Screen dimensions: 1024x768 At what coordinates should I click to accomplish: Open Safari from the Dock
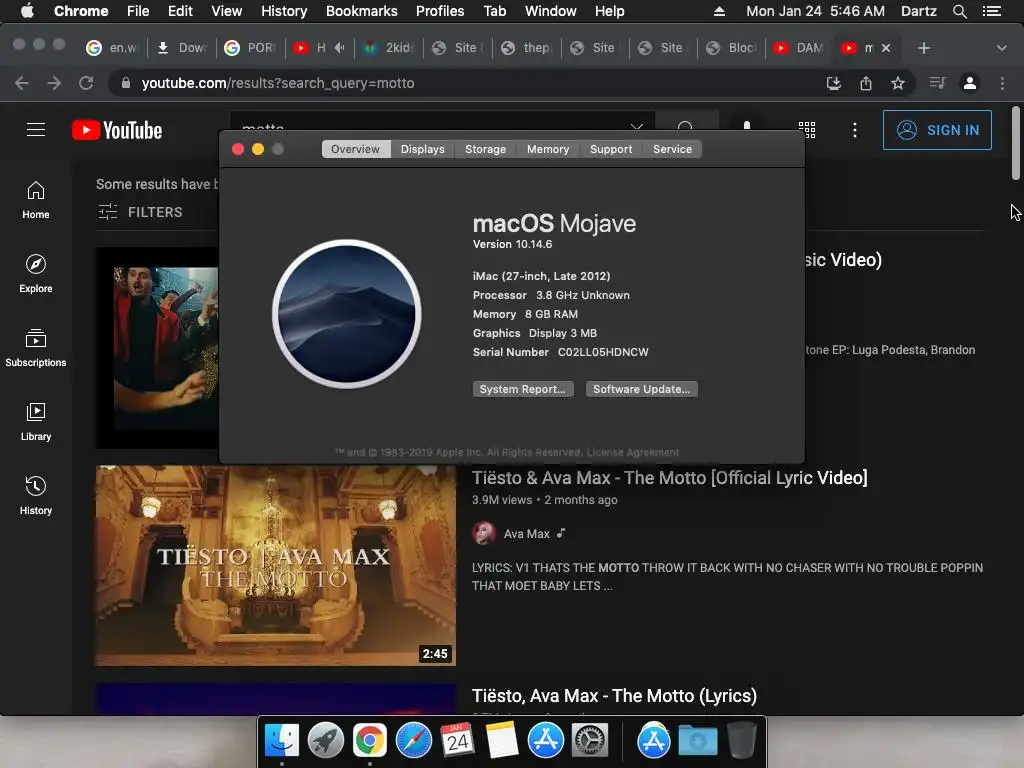[x=414, y=741]
